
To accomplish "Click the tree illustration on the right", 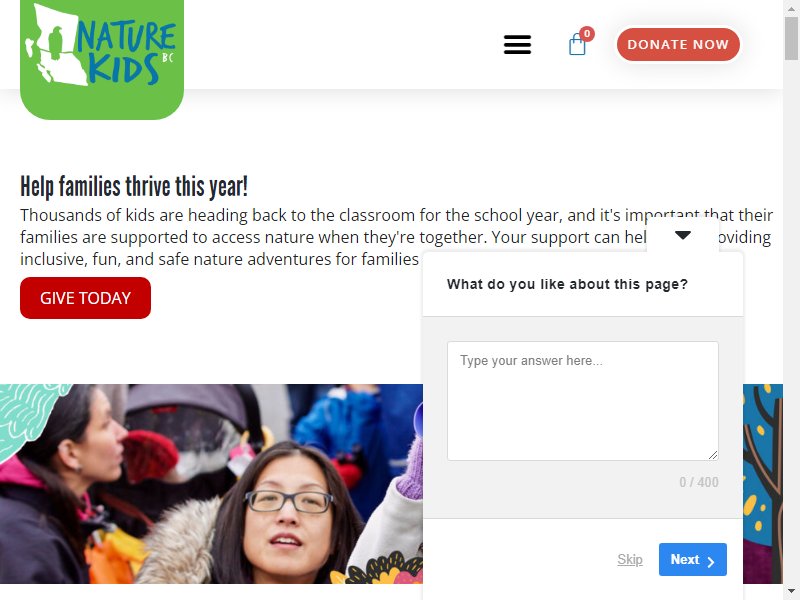I will (x=763, y=484).
